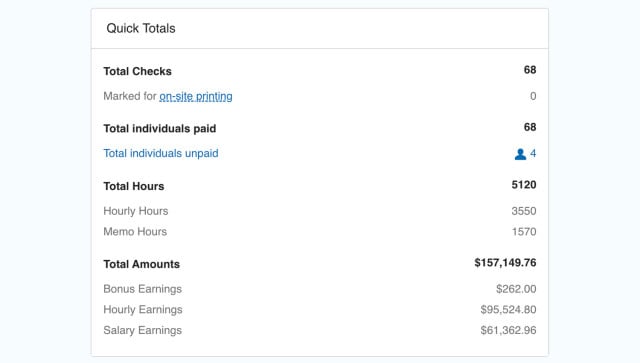Click the Memo Hours label
The image size is (640, 363).
point(135,232)
